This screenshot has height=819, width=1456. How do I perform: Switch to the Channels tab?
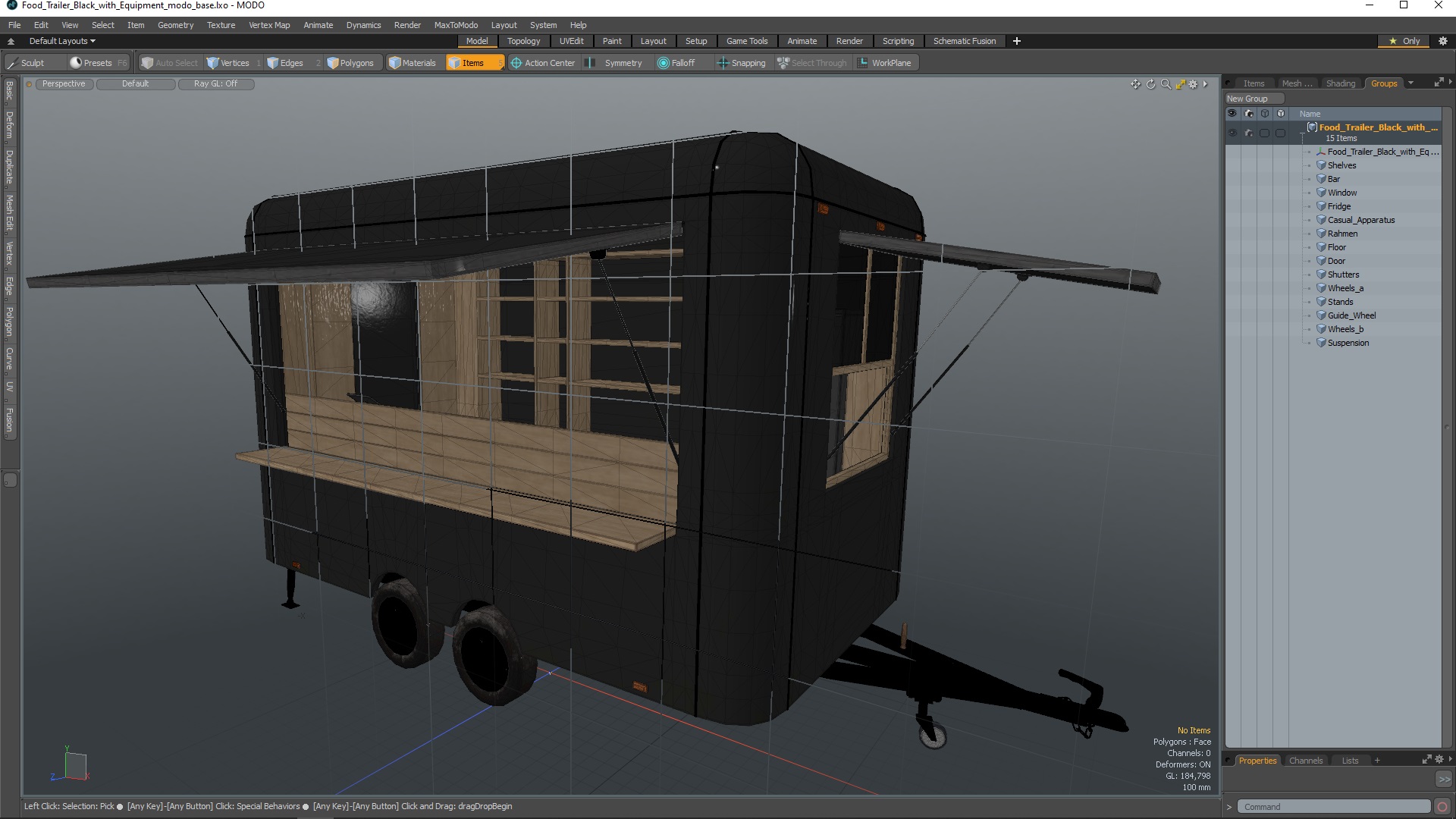1305,761
